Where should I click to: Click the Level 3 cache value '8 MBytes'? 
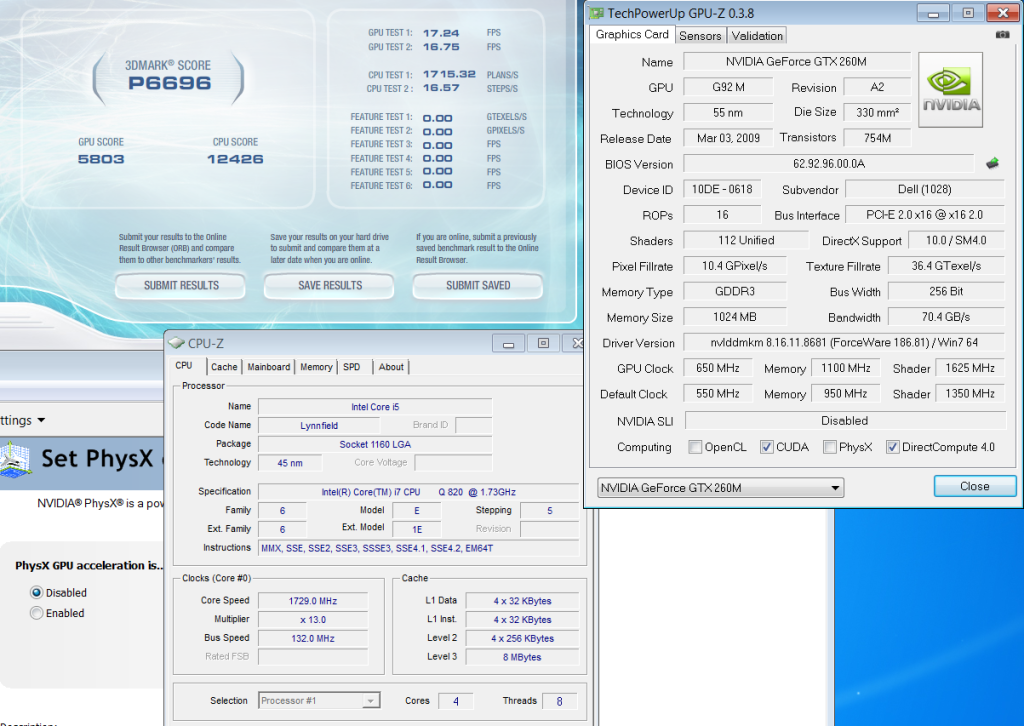click(522, 657)
